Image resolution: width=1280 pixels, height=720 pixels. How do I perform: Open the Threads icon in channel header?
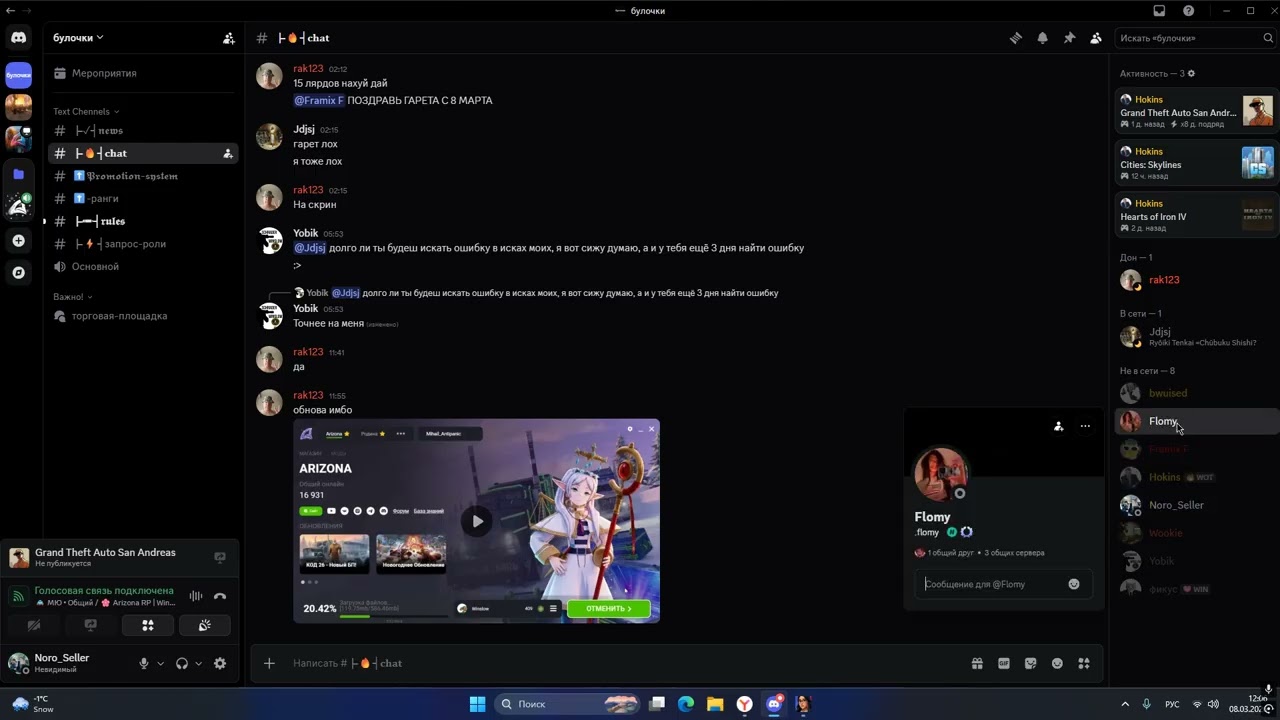1016,38
